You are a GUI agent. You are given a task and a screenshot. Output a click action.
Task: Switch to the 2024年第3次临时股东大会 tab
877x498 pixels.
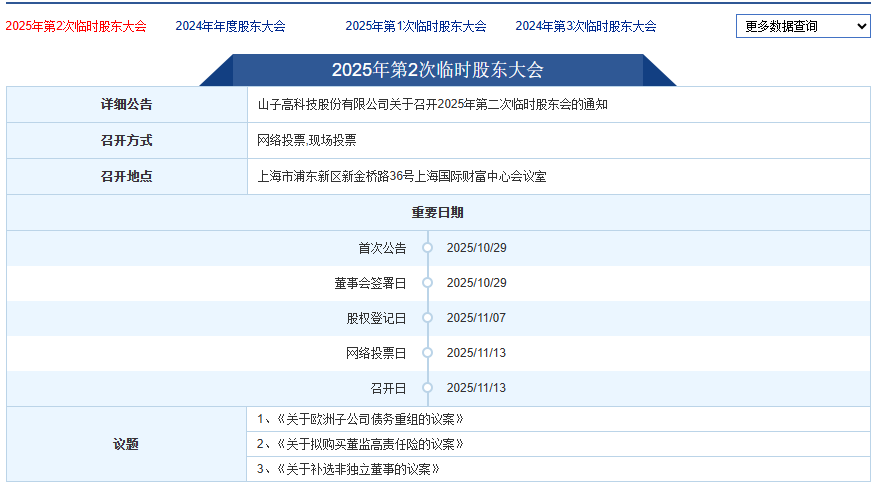click(x=586, y=26)
